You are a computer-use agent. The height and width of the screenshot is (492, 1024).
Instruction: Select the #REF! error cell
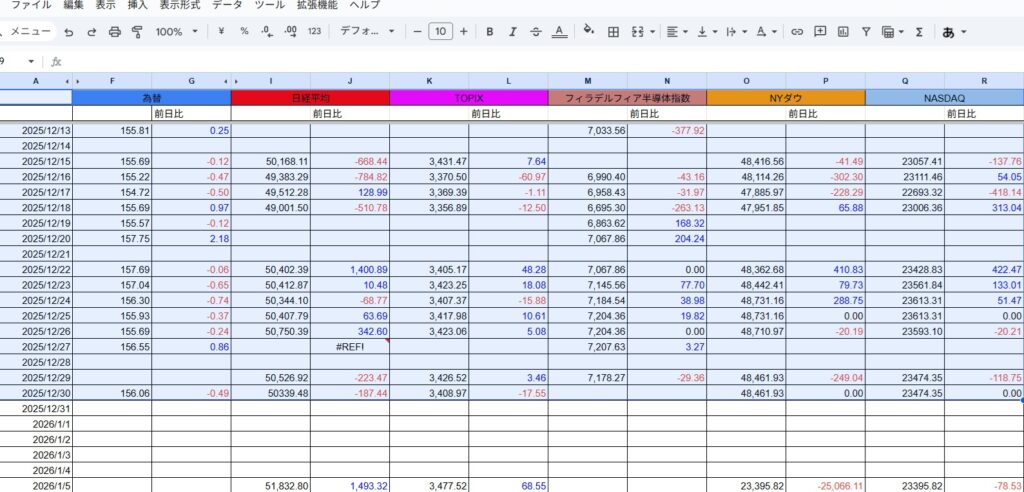350,346
